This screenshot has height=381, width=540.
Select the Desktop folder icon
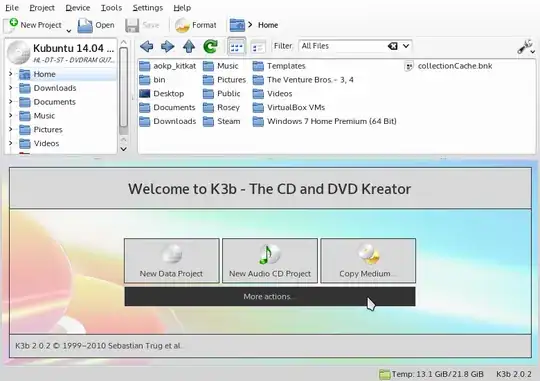tap(144, 93)
